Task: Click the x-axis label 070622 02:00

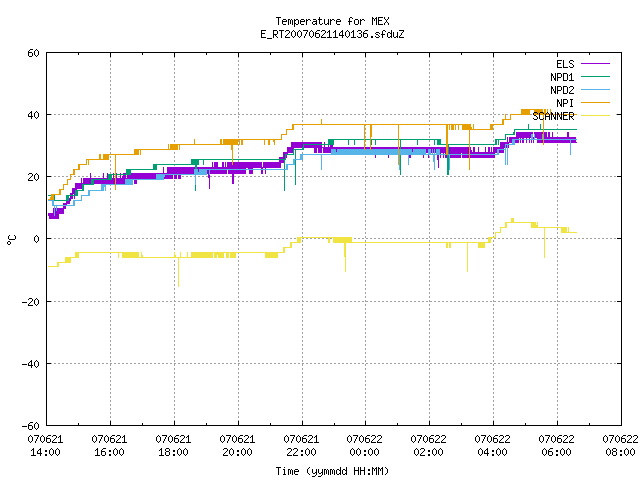Action: [x=429, y=446]
